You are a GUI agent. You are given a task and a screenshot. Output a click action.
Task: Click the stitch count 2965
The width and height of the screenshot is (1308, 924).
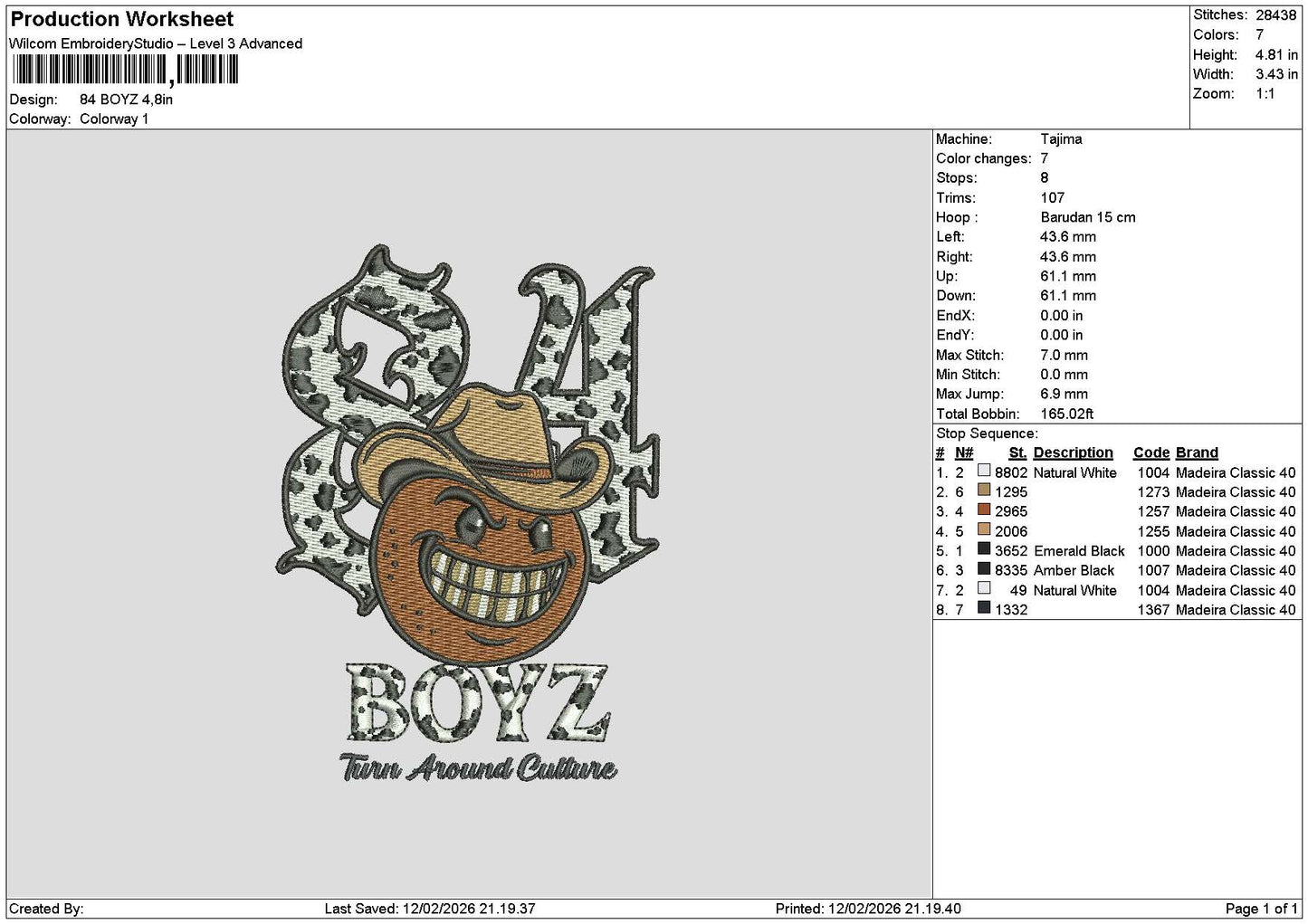1011,512
